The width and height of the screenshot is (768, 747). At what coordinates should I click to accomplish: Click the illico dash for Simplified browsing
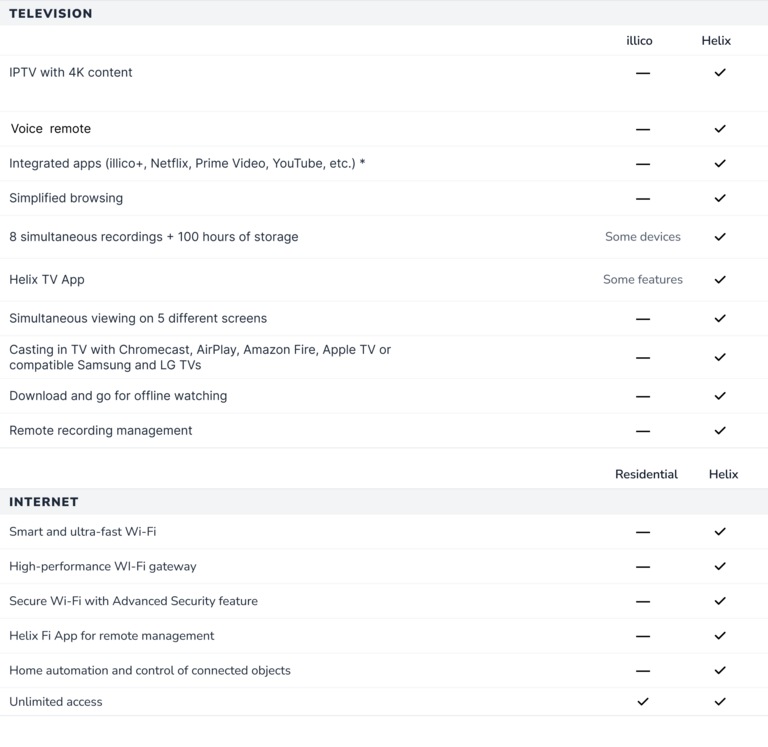[x=643, y=199]
